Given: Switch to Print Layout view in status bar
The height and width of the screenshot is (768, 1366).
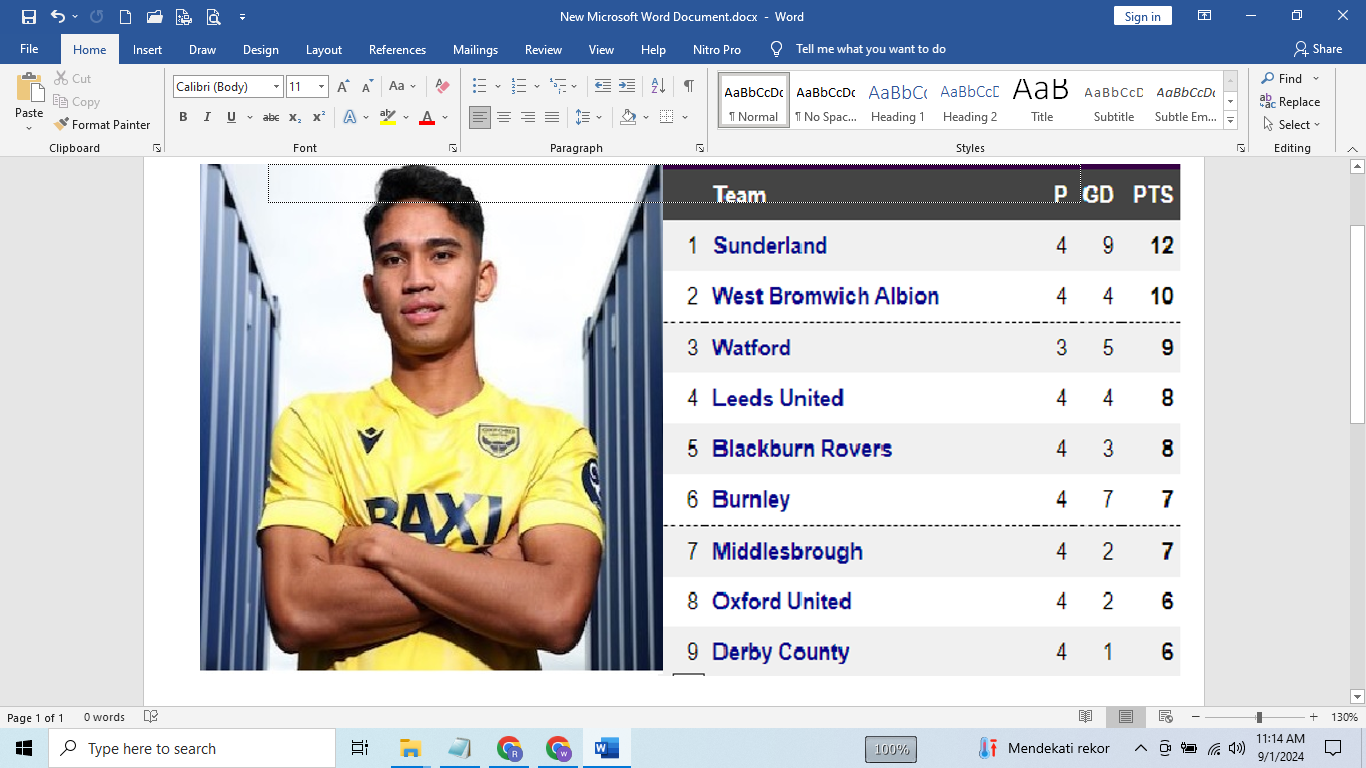Looking at the screenshot, I should (x=1126, y=717).
